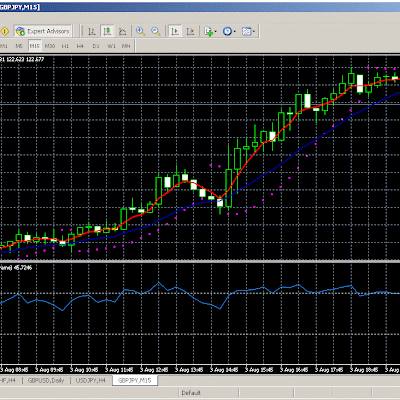The image size is (400, 400).
Task: Switch chart to line chart mode
Action: click(x=123, y=31)
